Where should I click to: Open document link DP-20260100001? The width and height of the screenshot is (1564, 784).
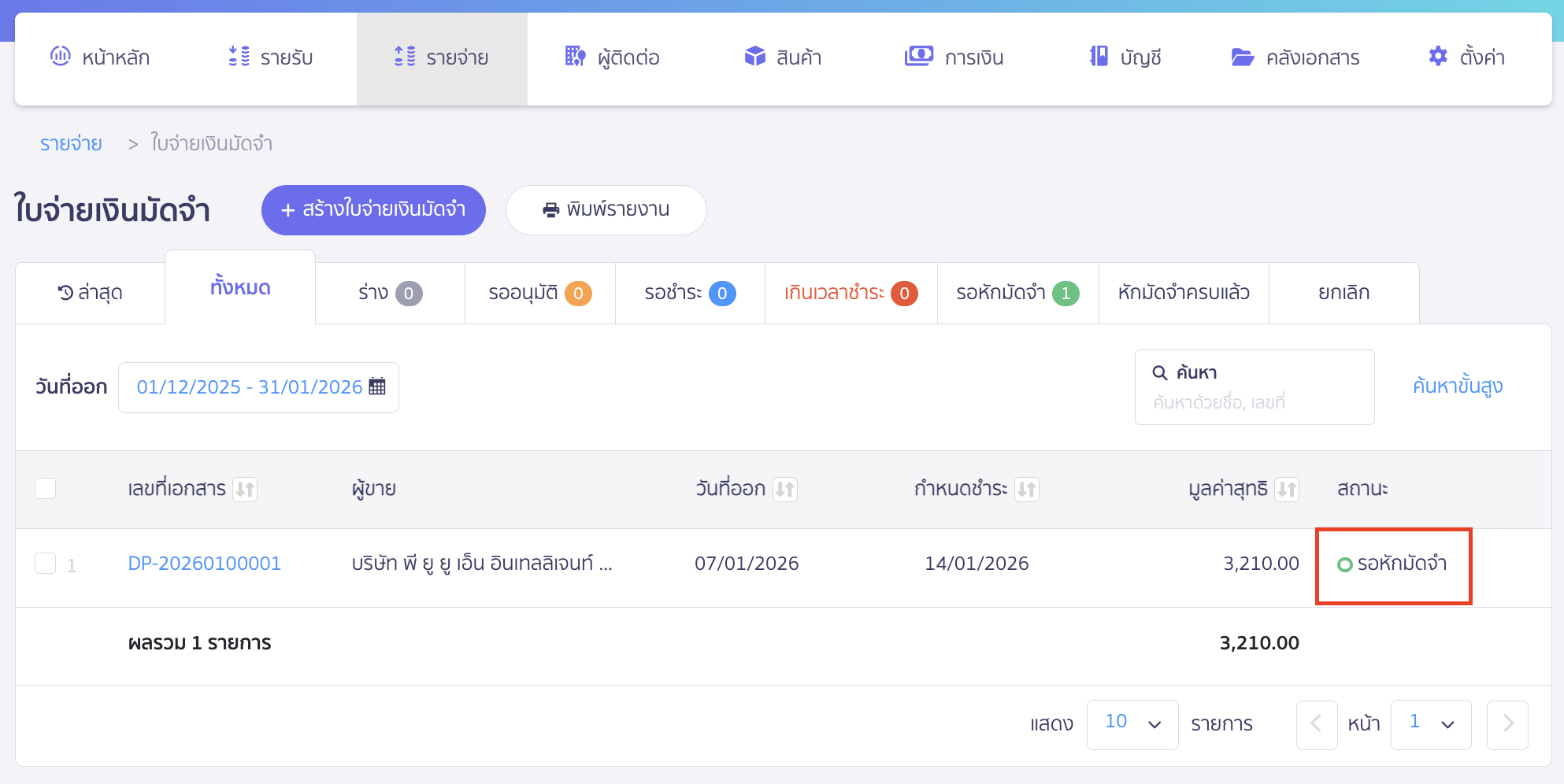click(x=204, y=564)
